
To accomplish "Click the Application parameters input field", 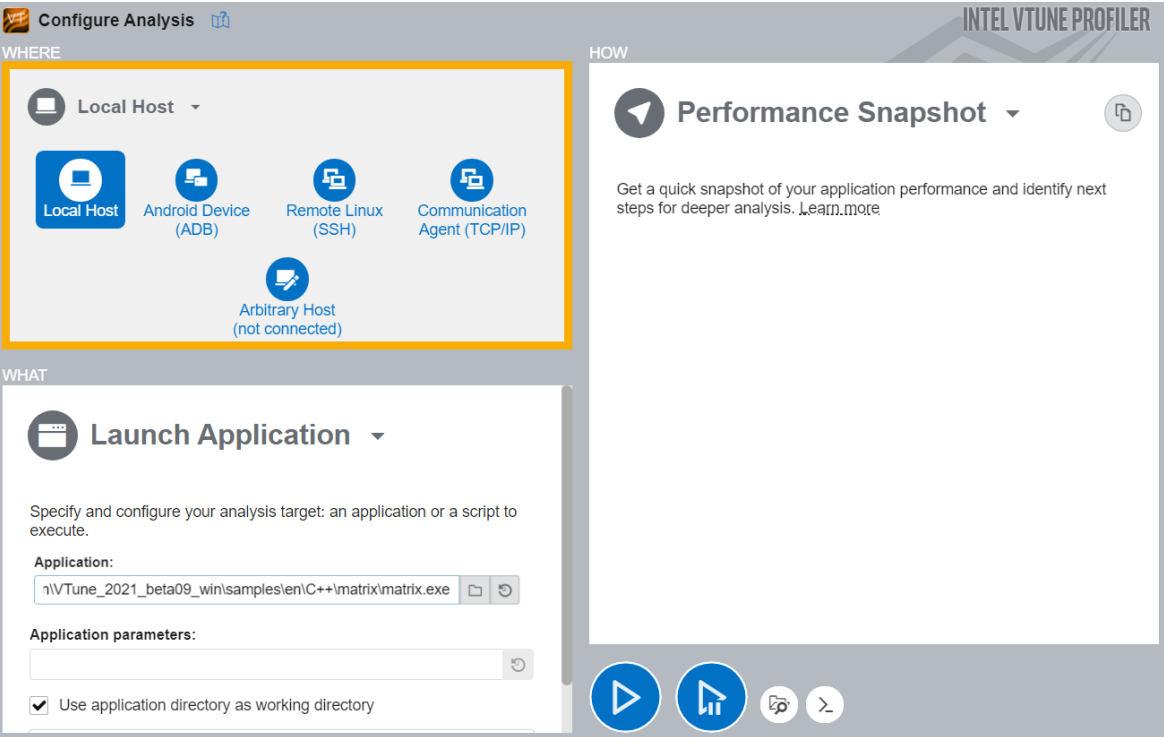I will (267, 664).
